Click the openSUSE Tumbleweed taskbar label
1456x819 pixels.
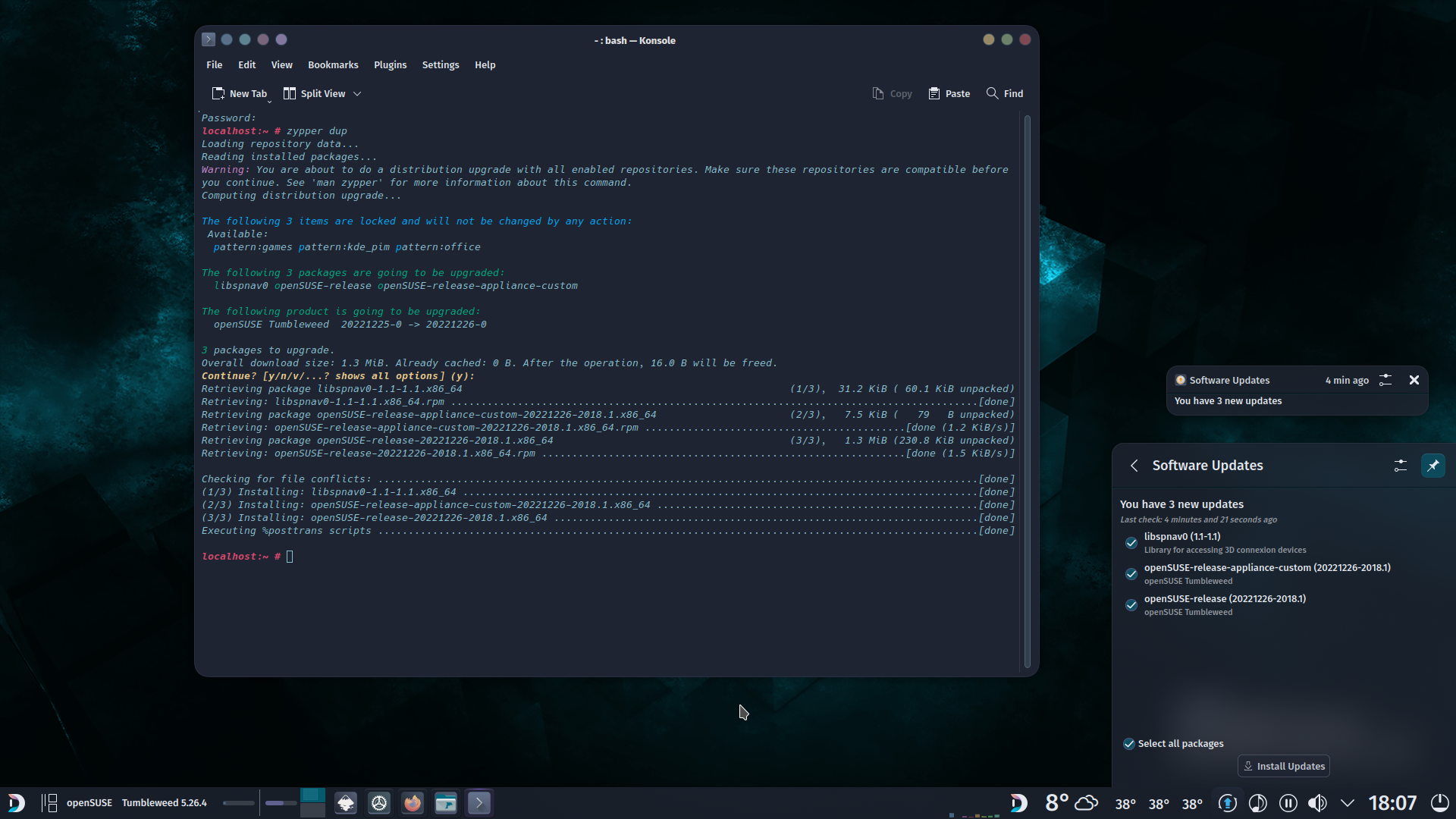[x=136, y=802]
